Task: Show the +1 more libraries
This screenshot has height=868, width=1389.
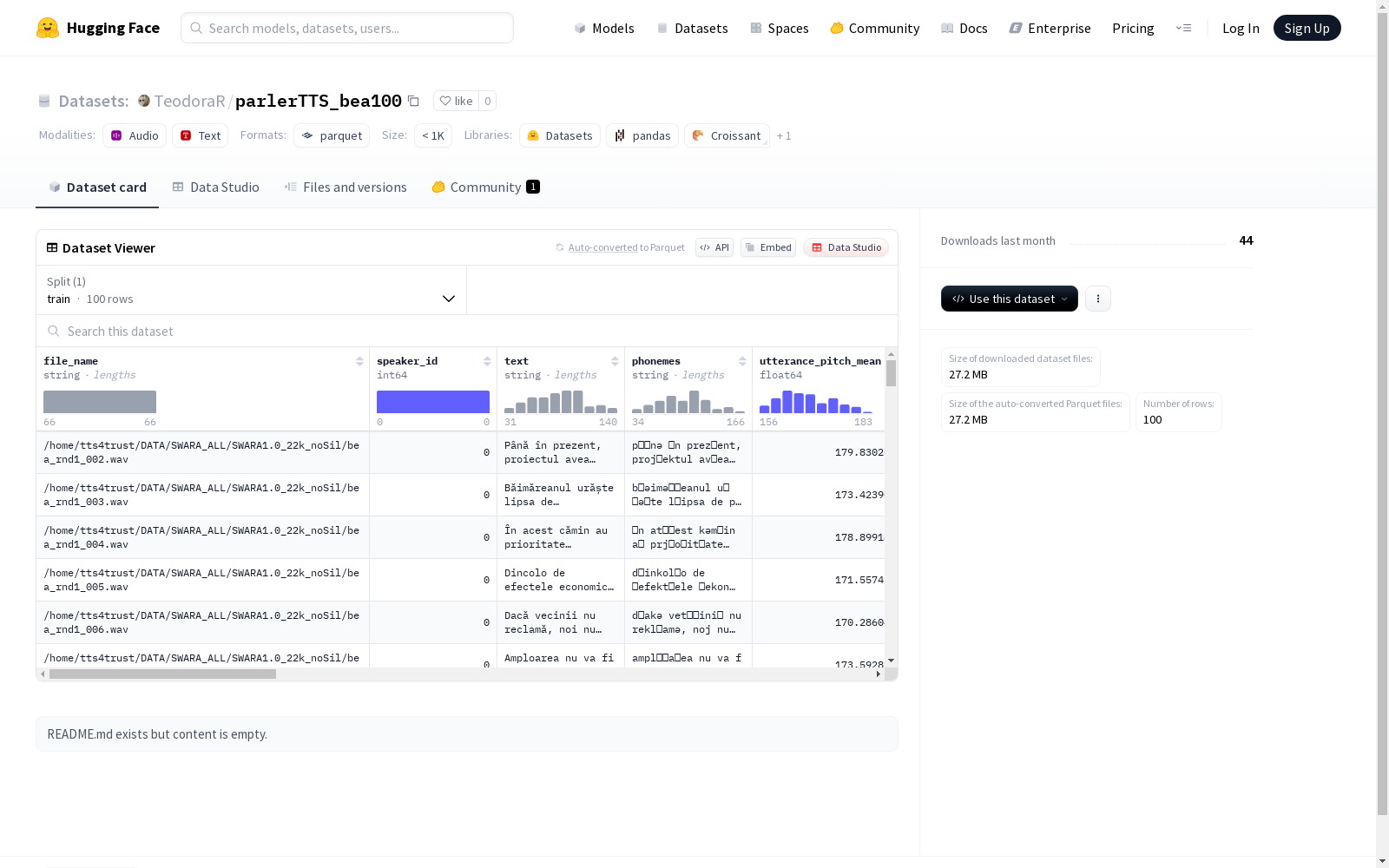Action: pos(784,135)
